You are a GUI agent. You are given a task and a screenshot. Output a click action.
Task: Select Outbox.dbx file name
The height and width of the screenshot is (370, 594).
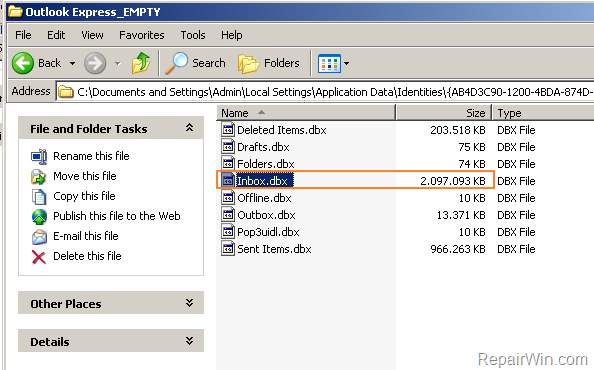point(266,215)
